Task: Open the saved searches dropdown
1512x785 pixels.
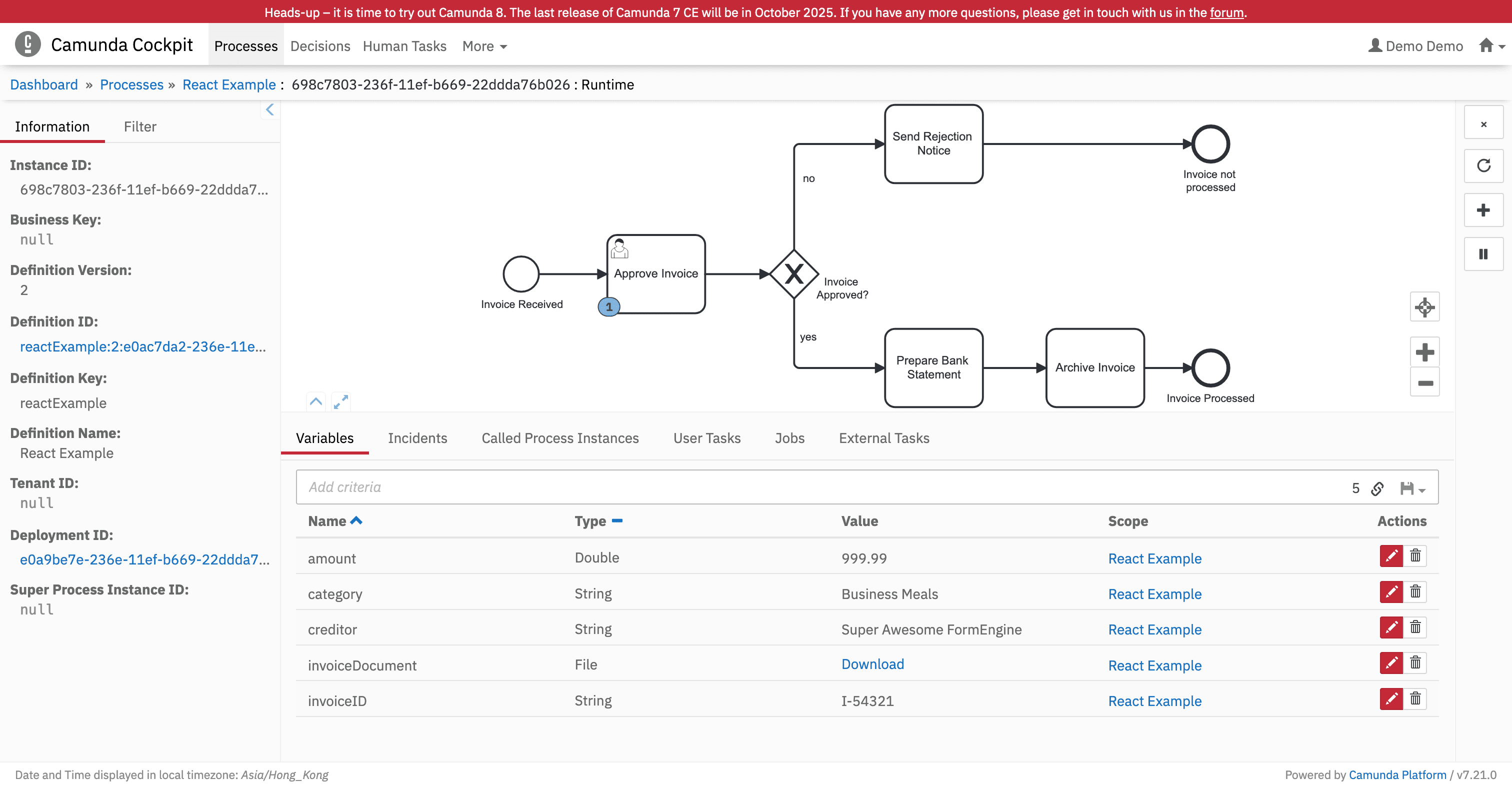Action: tap(1411, 488)
